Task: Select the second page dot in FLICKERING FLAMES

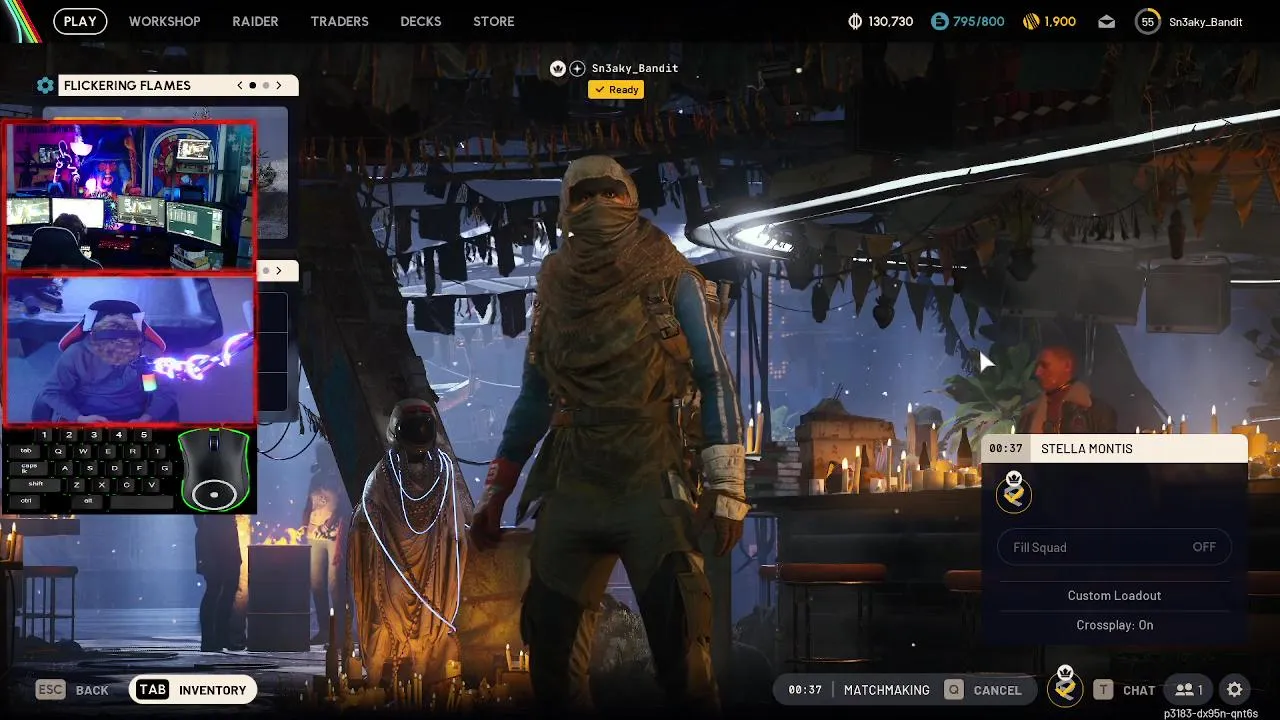Action: pos(265,86)
